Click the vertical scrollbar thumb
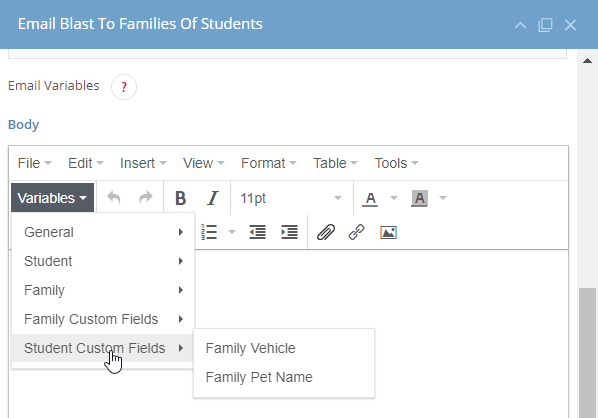This screenshot has width=598, height=418. pos(587,353)
